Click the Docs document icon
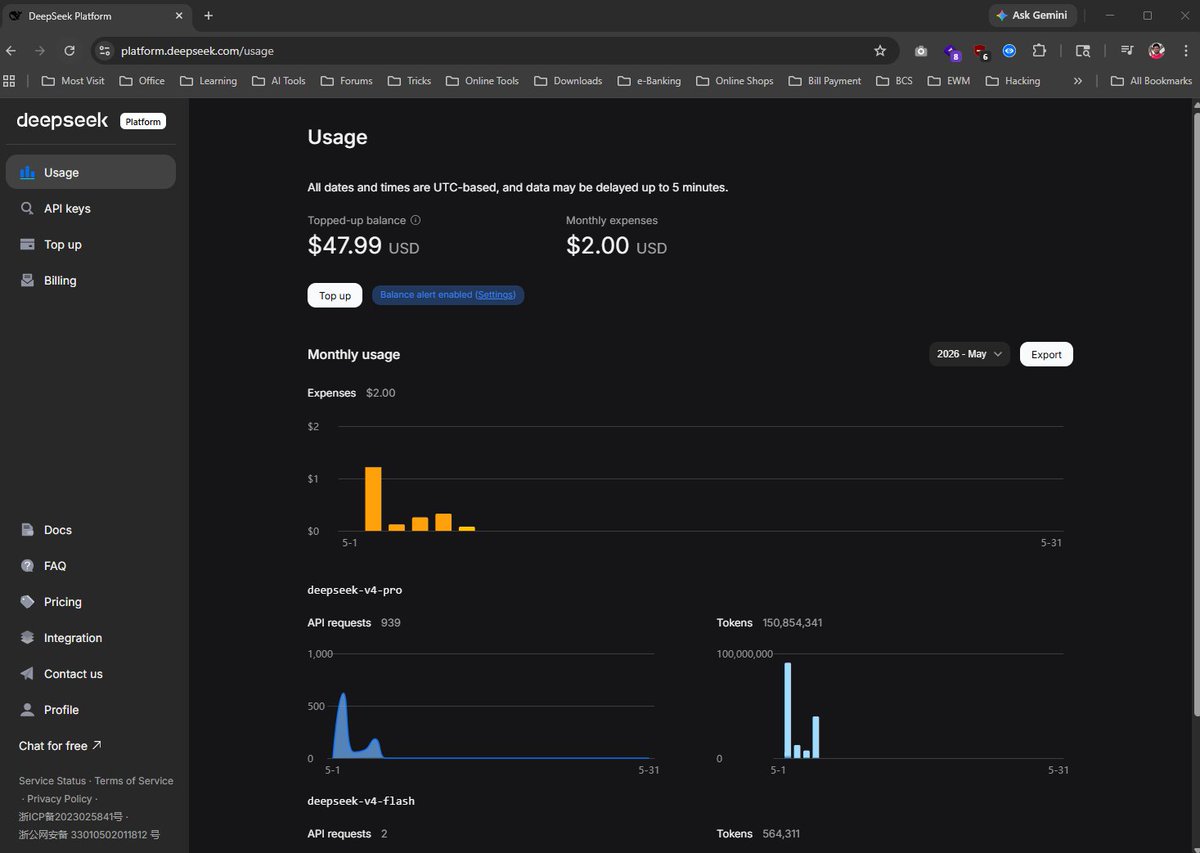1200x853 pixels. click(x=27, y=530)
